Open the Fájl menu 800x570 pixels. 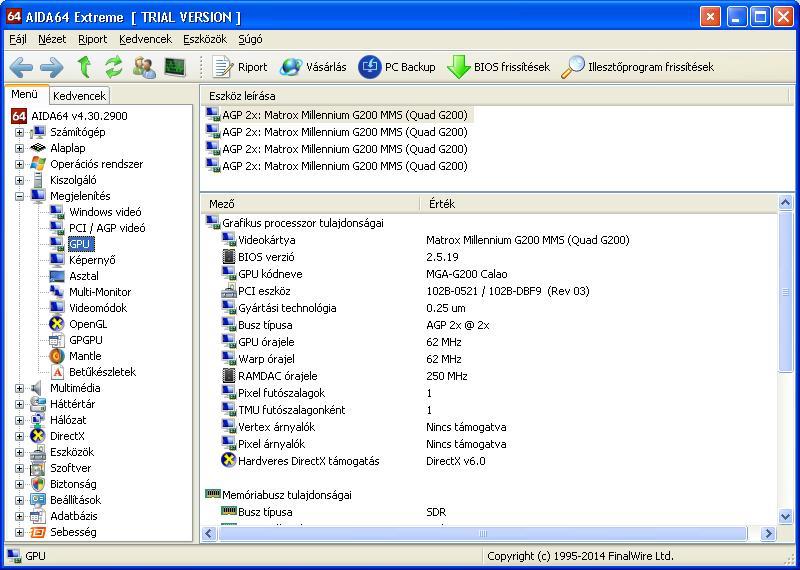pos(18,39)
